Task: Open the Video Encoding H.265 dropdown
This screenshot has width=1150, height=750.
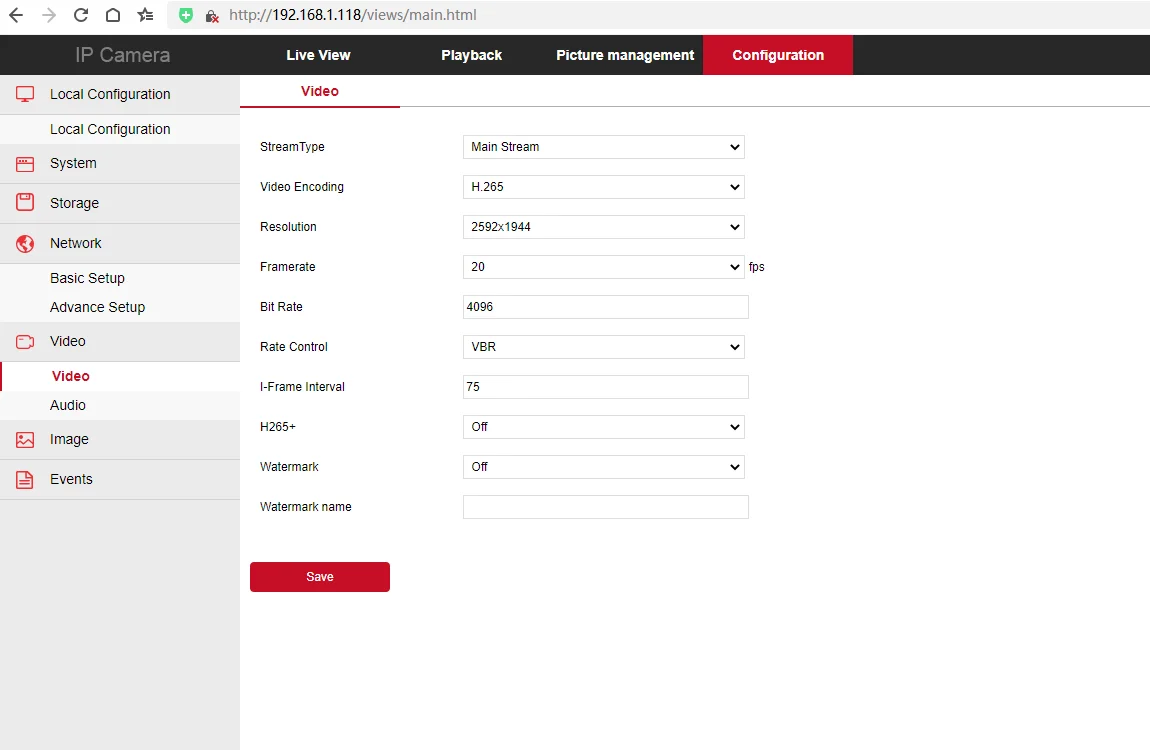Action: pos(604,187)
